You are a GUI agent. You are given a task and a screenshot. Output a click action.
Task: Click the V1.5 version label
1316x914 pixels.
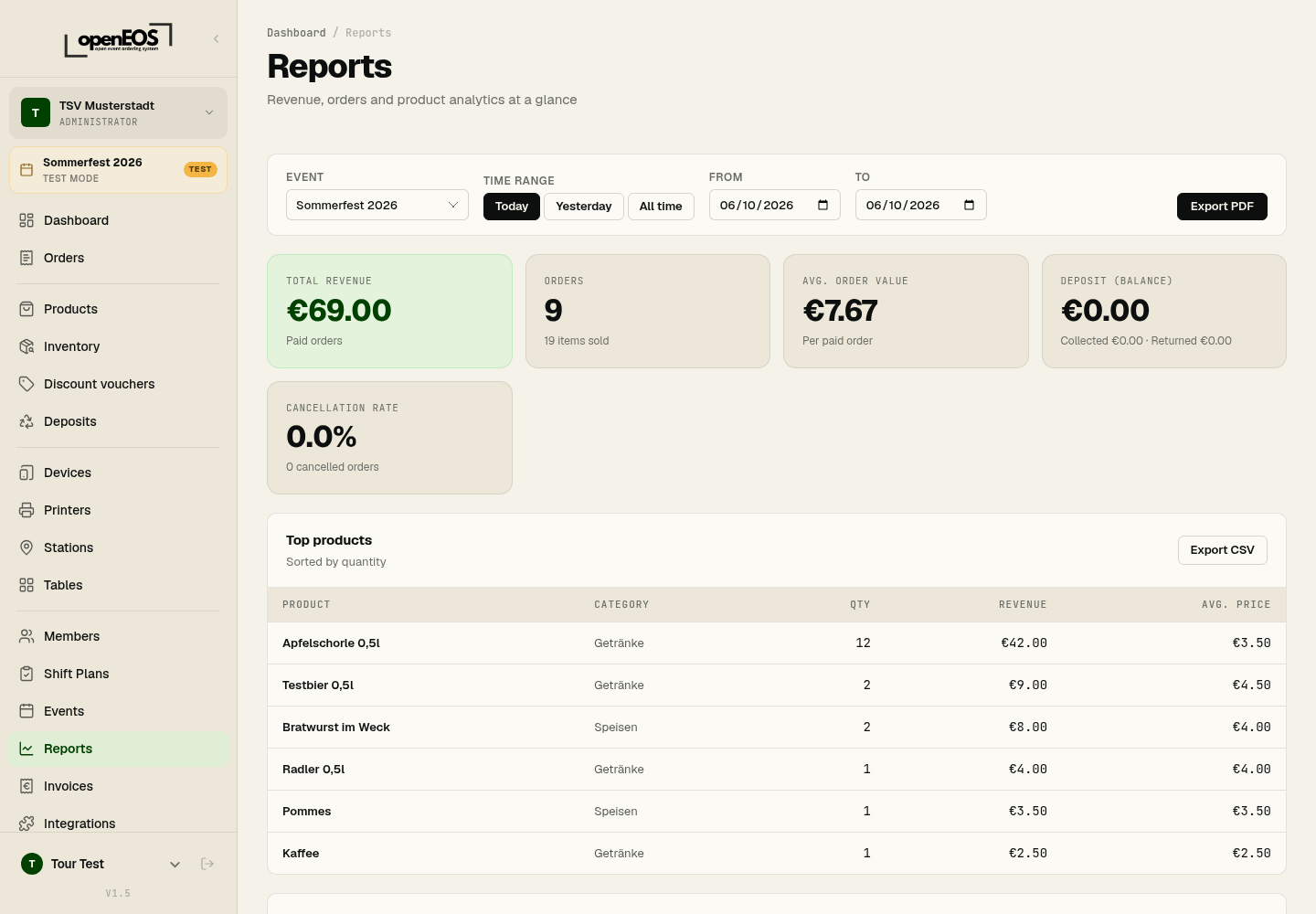pos(118,893)
